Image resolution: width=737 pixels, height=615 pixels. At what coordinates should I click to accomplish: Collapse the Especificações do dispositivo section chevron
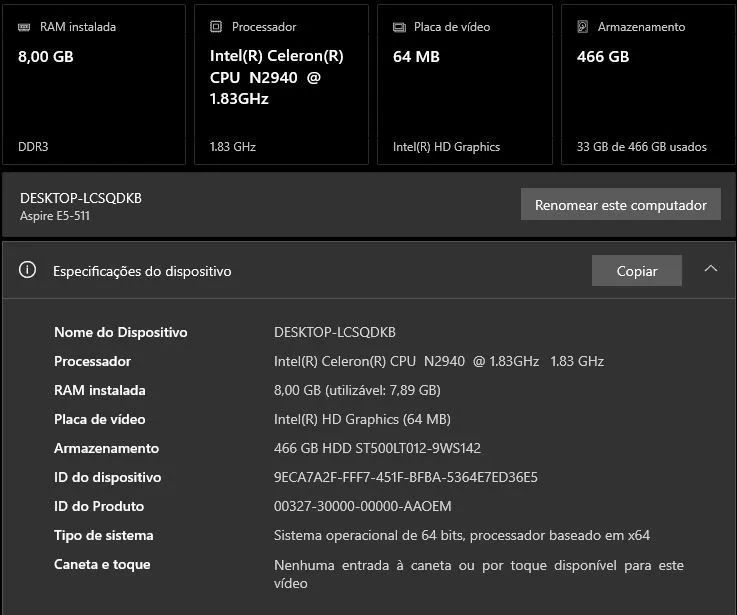711,268
